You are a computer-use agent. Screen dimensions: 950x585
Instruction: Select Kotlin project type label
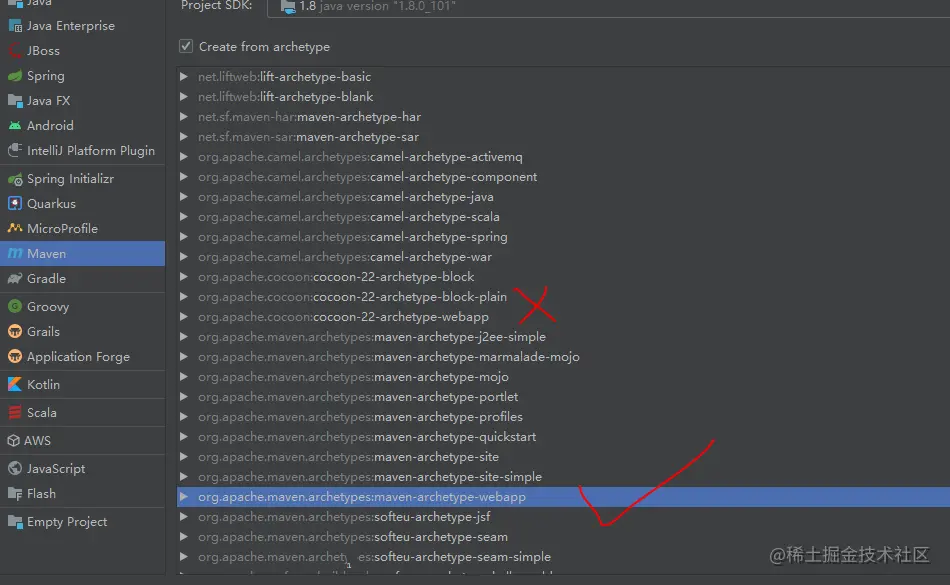click(43, 385)
